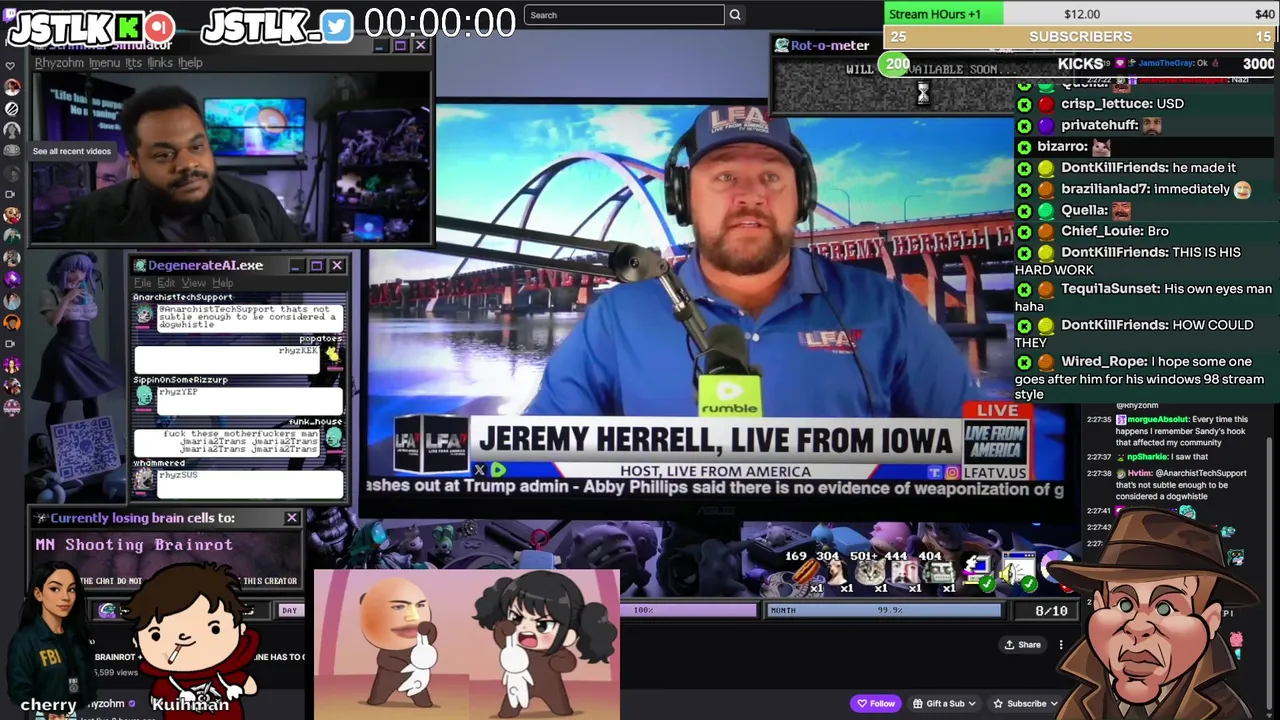Viewport: 1280px width, 720px height.
Task: Click the Twitter bird icon in banner
Action: click(338, 26)
